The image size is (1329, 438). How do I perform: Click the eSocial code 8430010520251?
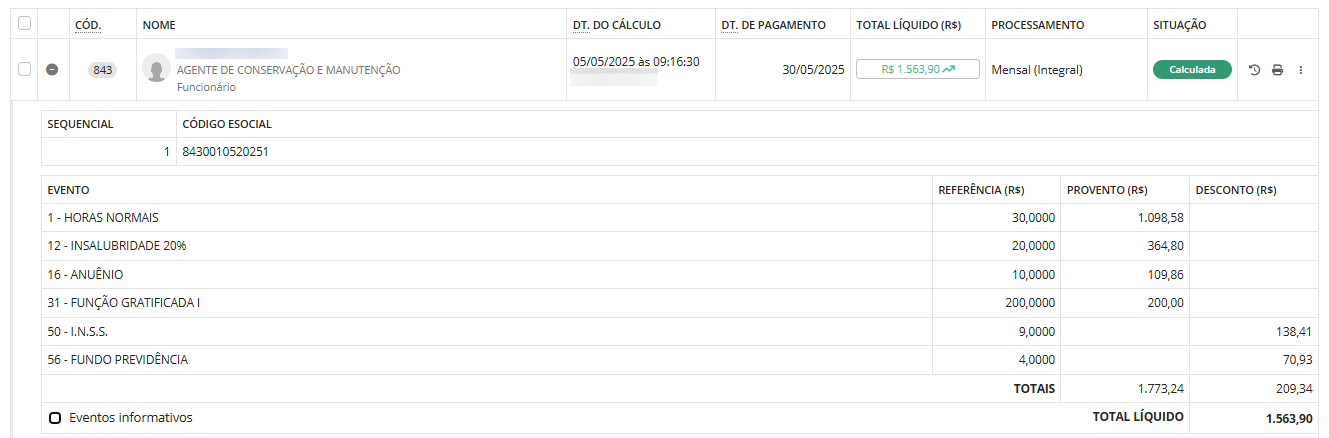[225, 152]
